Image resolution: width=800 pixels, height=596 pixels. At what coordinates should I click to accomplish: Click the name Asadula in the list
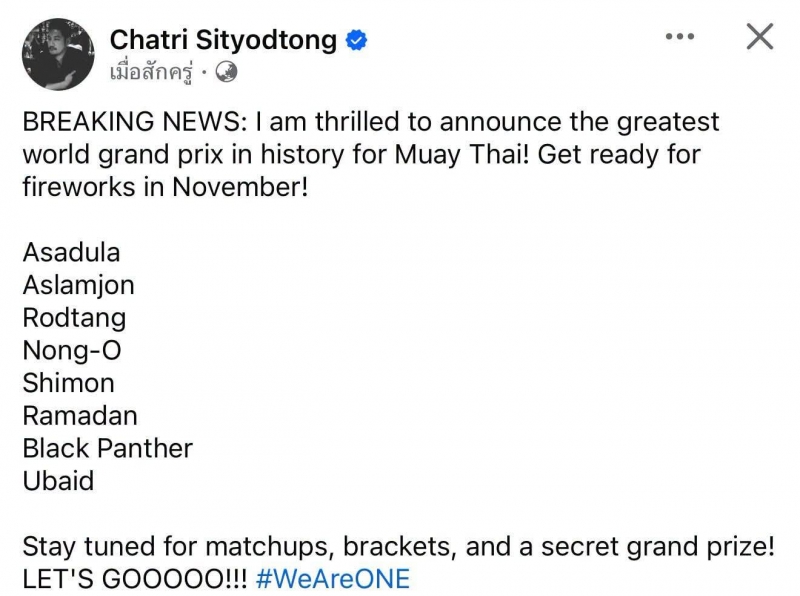click(71, 253)
